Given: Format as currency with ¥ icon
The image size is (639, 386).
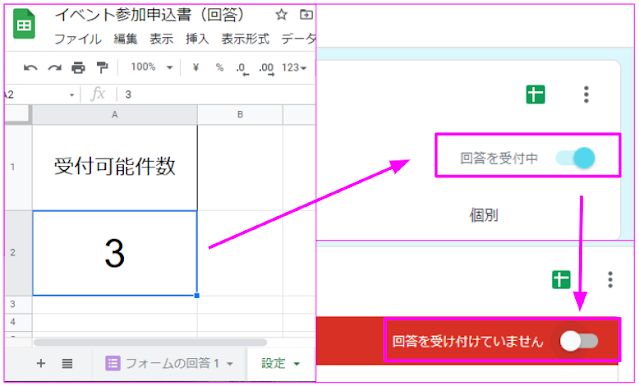Looking at the screenshot, I should point(196,67).
